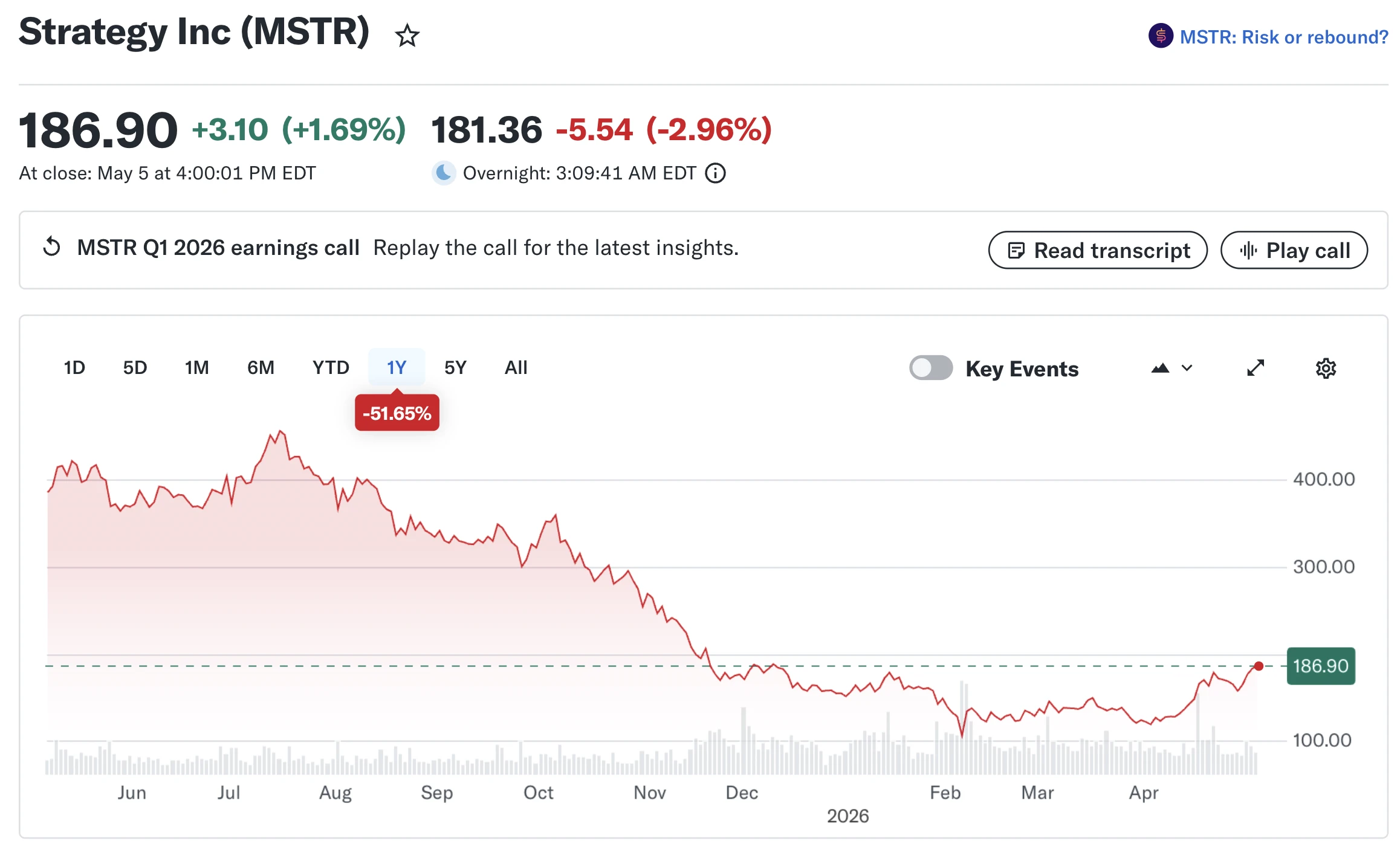Screen dimensions: 1400x847
Task: Select the 1Y chart range
Action: [397, 367]
